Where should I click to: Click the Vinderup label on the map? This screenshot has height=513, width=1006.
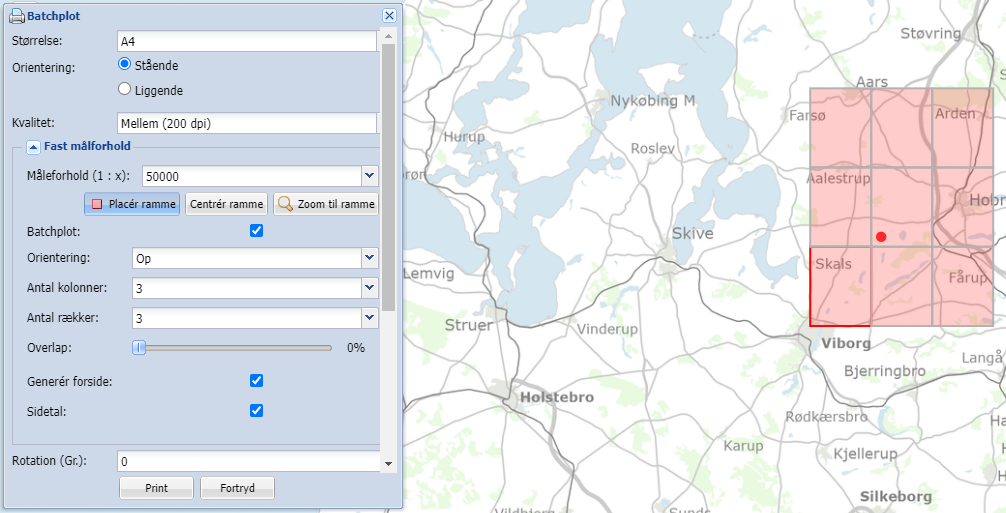click(608, 330)
